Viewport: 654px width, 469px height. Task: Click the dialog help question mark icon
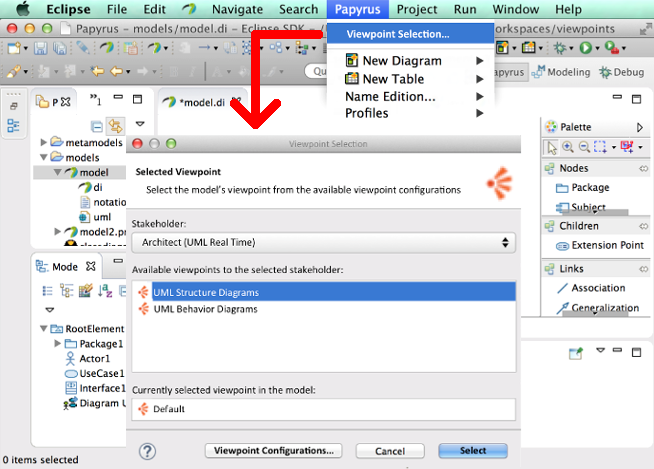tap(147, 451)
